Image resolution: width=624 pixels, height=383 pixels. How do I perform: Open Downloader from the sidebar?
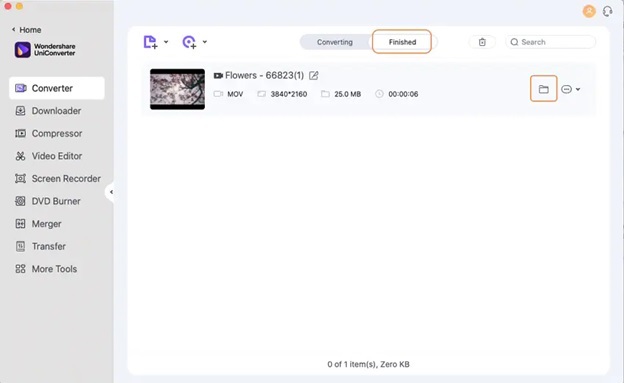coord(57,111)
